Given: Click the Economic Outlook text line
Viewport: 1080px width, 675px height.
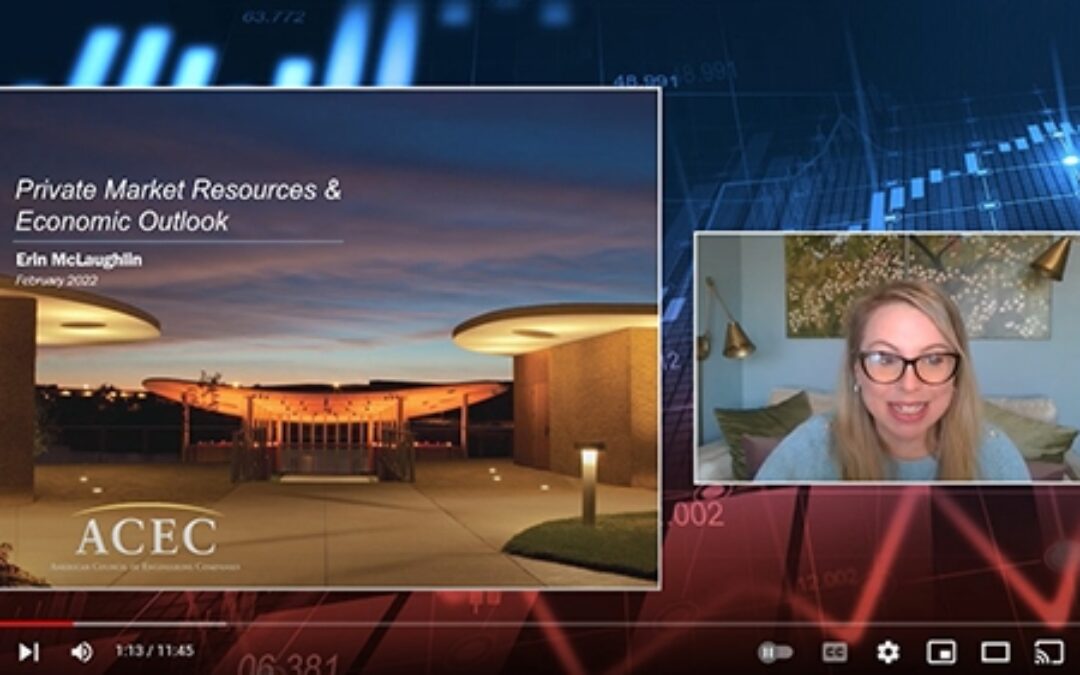Looking at the screenshot, I should coord(122,221).
